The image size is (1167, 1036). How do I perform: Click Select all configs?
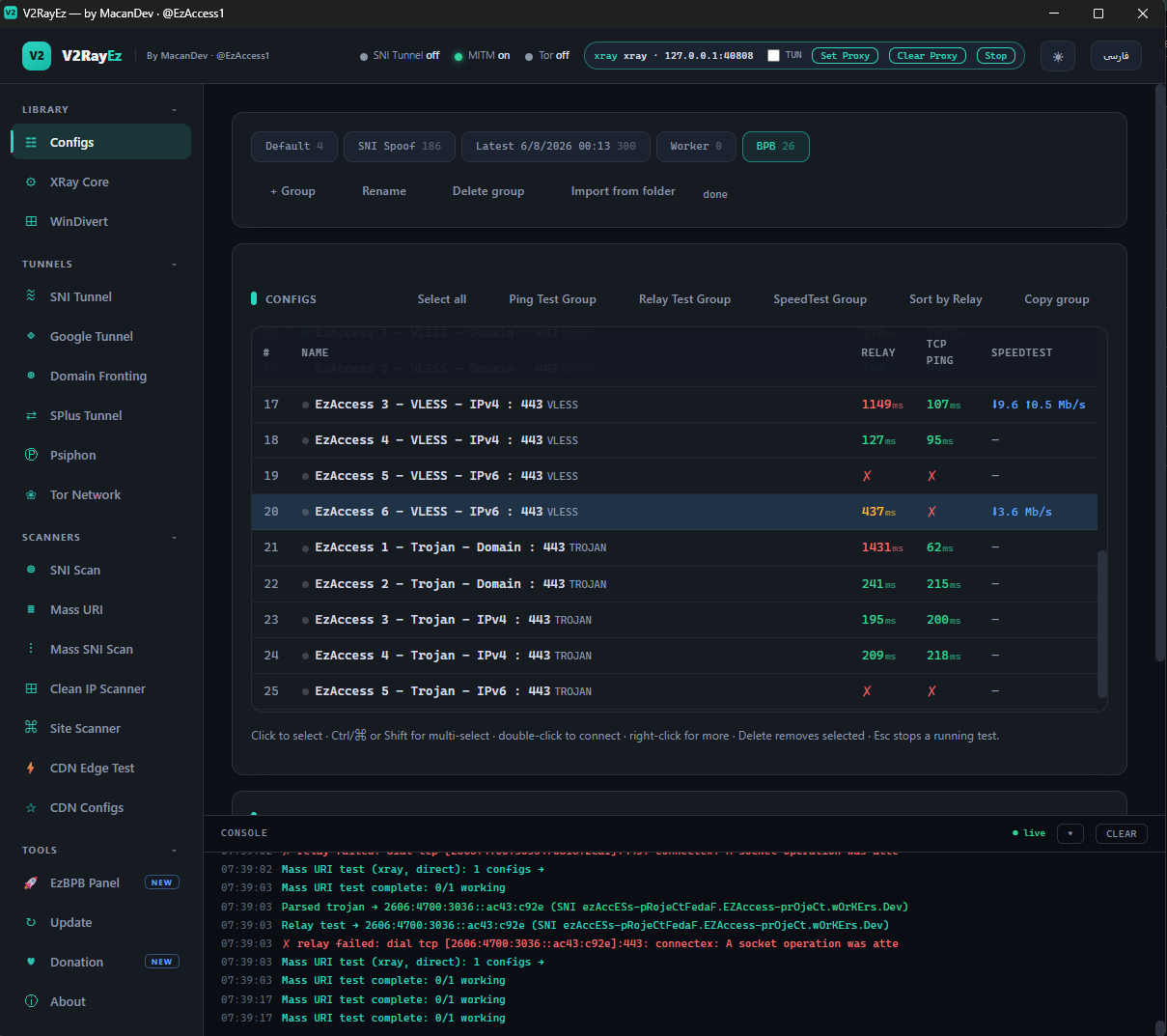pyautogui.click(x=442, y=299)
